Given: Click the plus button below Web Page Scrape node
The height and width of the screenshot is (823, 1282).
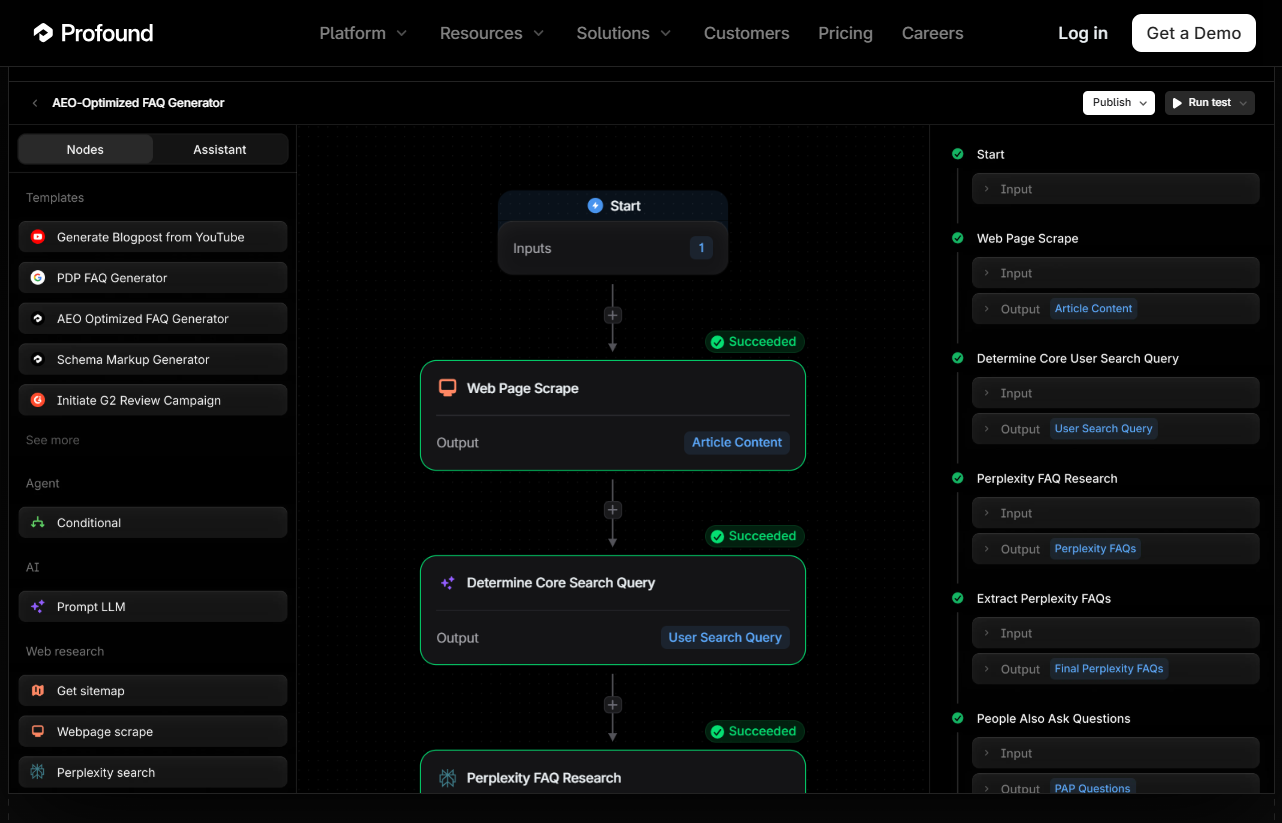Looking at the screenshot, I should coord(613,510).
